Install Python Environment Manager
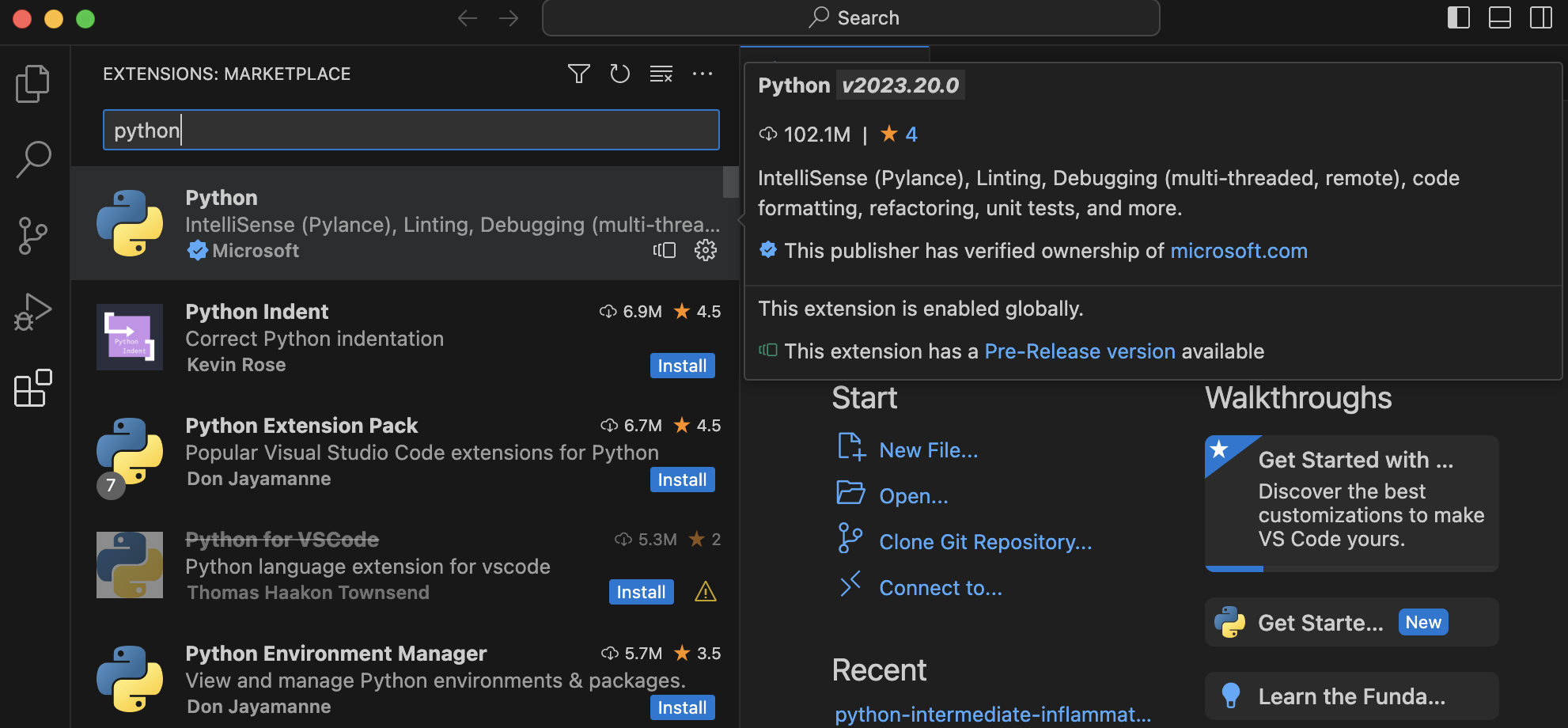The image size is (1568, 728). [x=682, y=707]
